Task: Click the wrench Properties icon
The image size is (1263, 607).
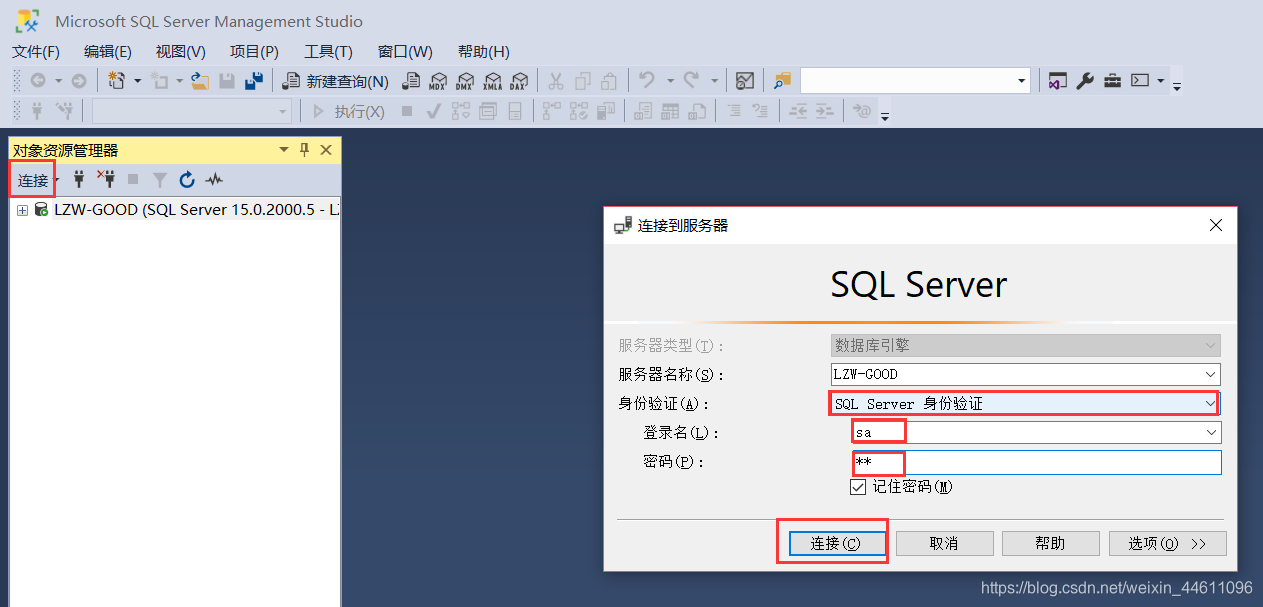Action: [x=1085, y=81]
